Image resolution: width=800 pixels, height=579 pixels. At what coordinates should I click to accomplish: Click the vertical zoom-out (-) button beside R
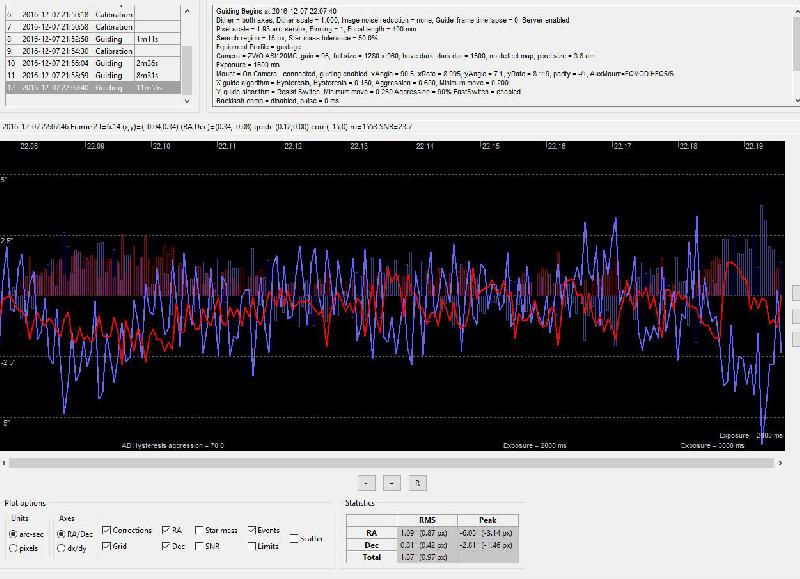tap(391, 483)
